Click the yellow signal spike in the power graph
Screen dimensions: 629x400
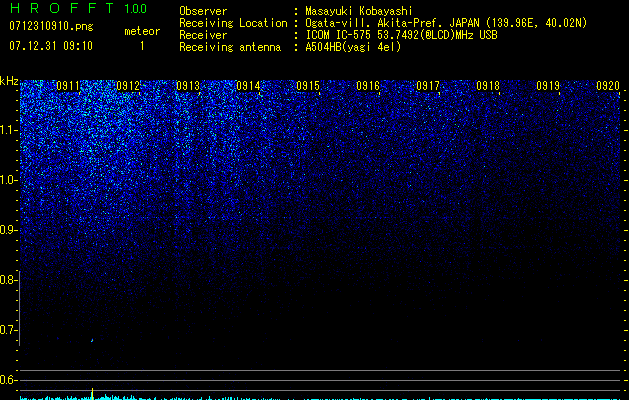pos(93,393)
